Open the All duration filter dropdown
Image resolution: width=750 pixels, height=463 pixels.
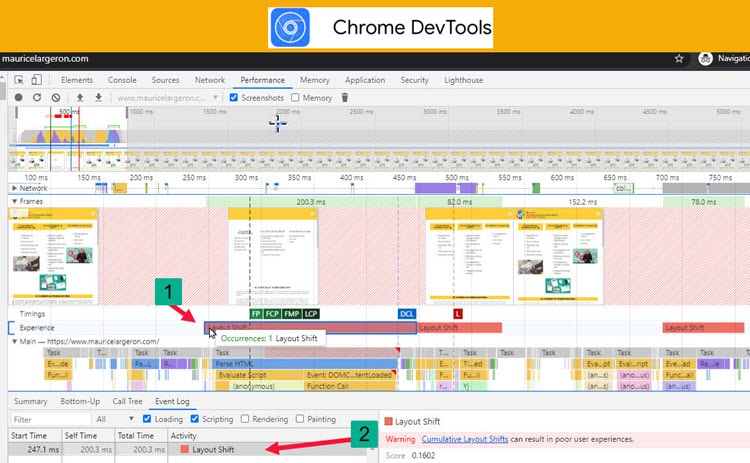(x=115, y=419)
